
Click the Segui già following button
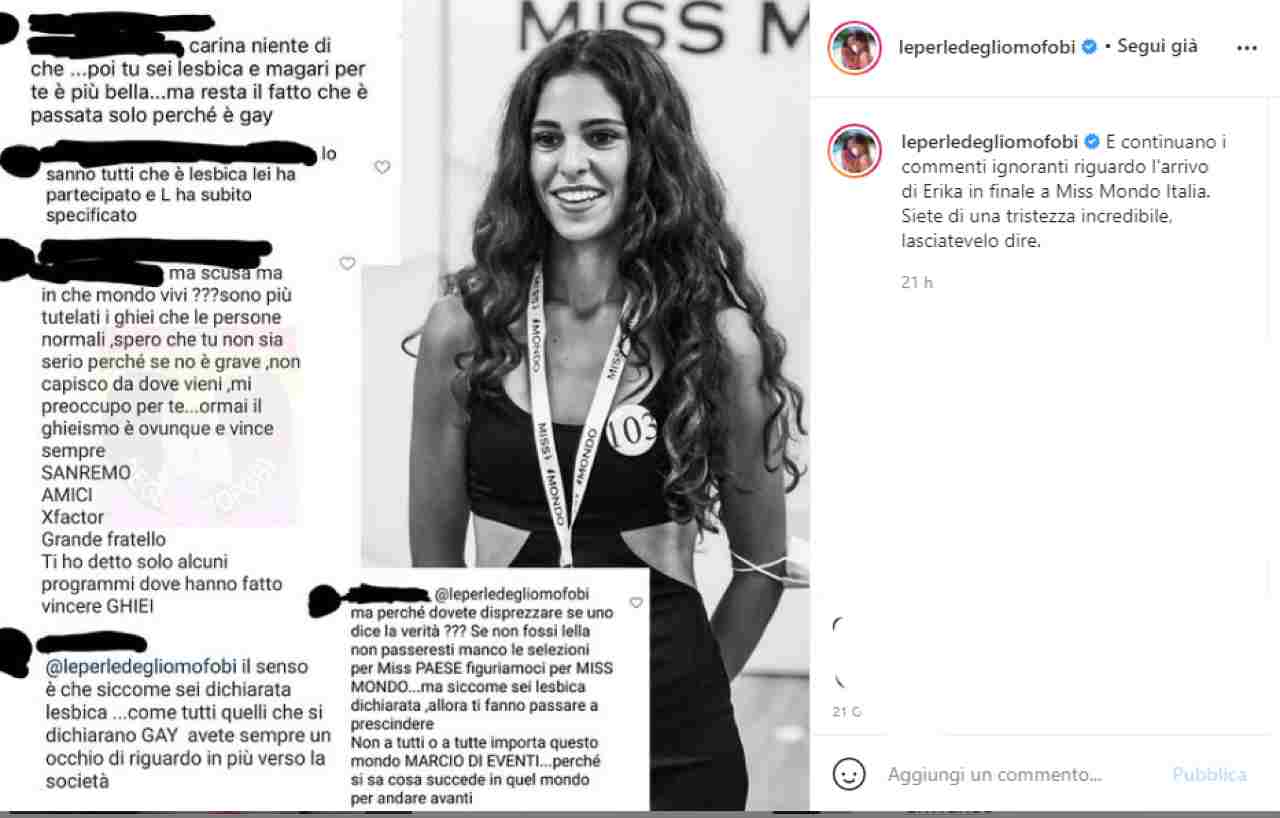(1157, 46)
